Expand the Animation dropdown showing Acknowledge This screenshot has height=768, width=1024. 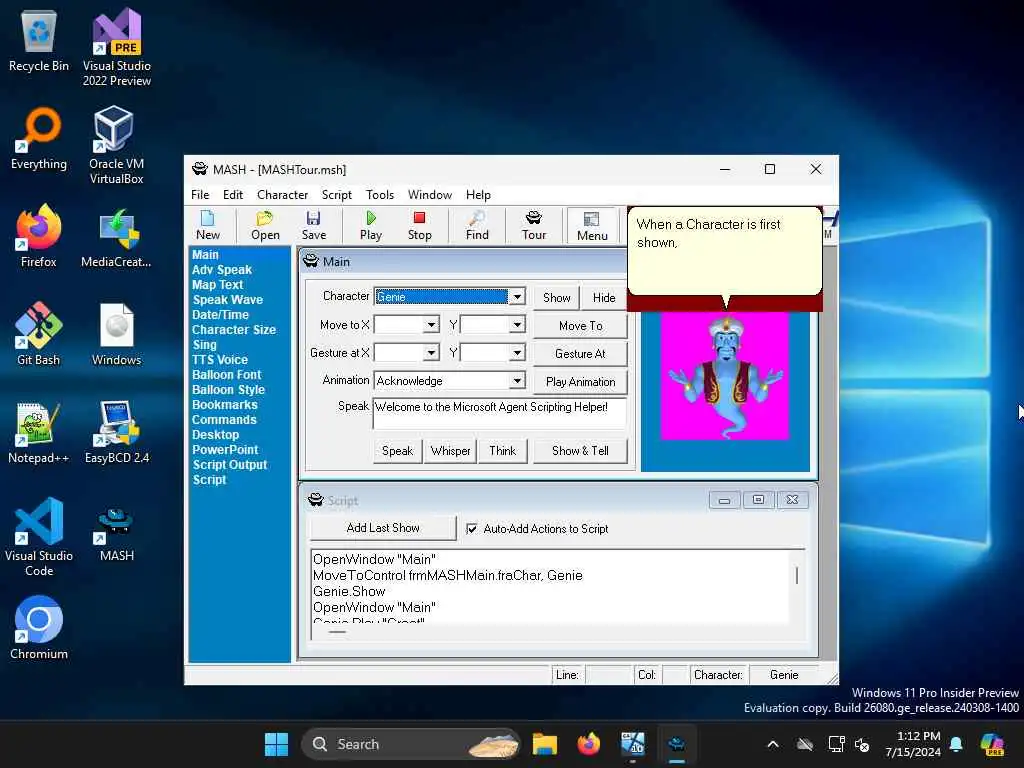[517, 381]
